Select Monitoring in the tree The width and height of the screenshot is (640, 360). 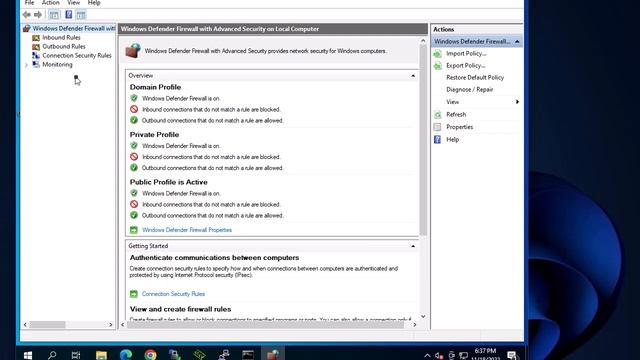(57, 64)
